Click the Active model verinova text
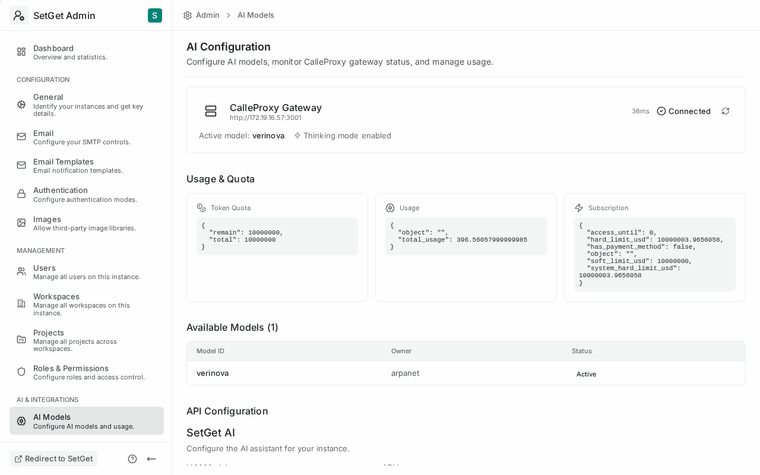Screen dimensions: 760x475 (x=241, y=136)
